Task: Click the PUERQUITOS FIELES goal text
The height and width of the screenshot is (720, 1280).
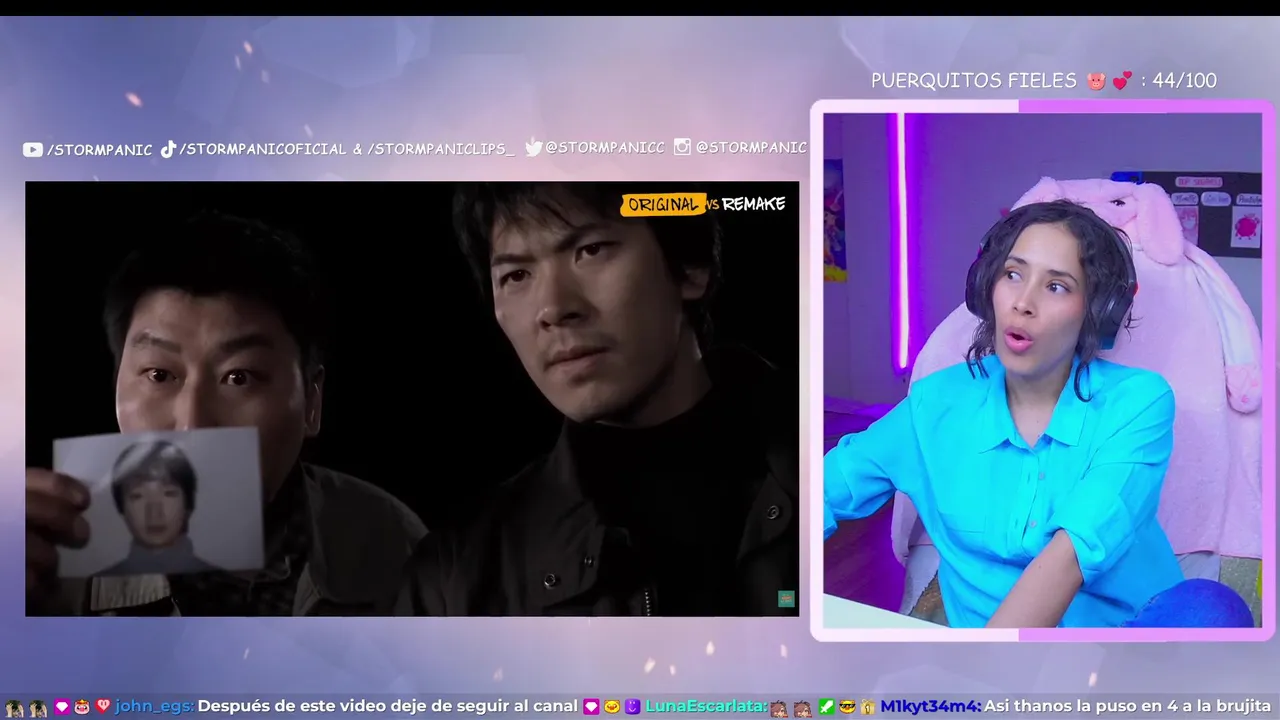Action: 973,81
